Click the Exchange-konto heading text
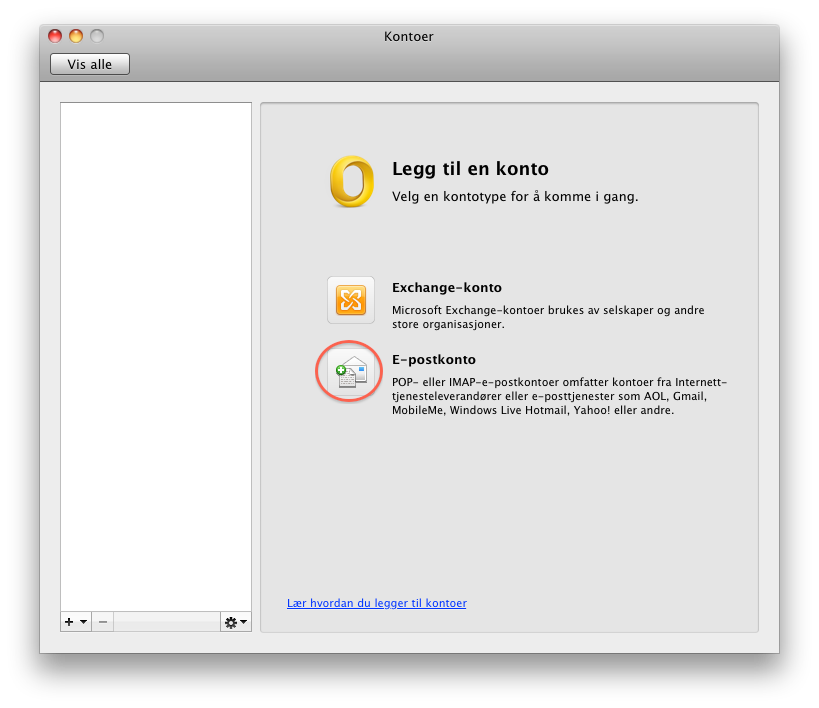This screenshot has width=819, height=708. (x=446, y=288)
